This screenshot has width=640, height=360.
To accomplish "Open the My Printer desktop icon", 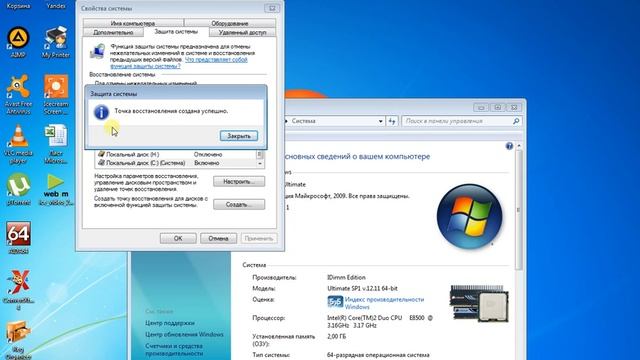I will coord(56,42).
